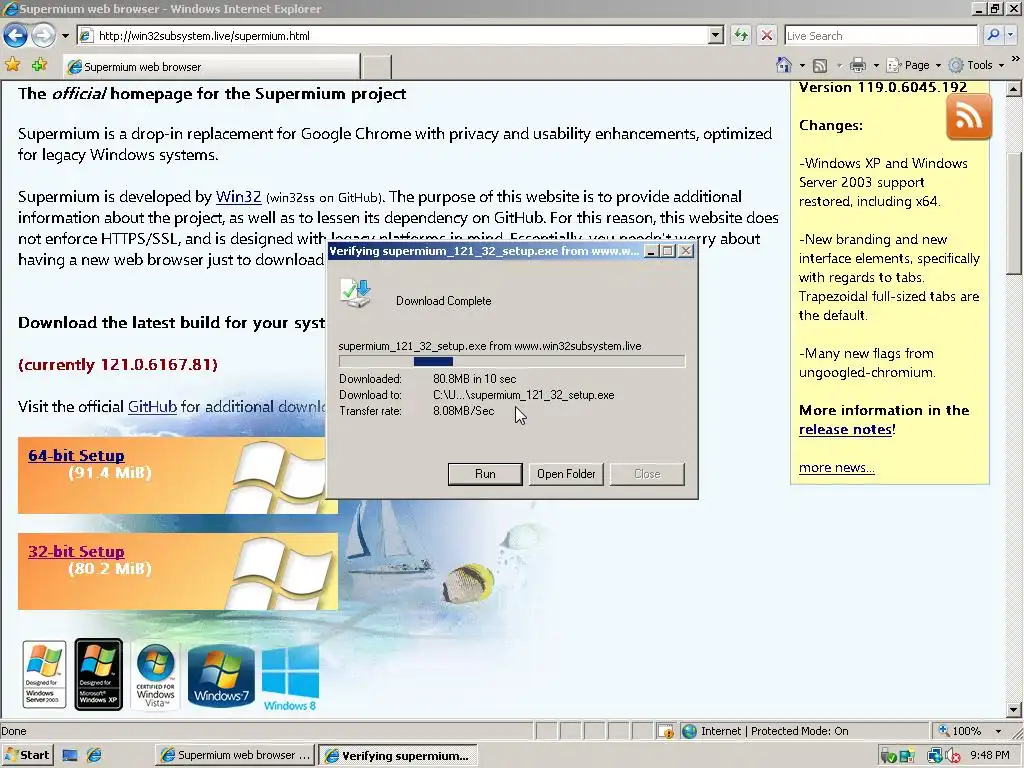The height and width of the screenshot is (768, 1024).
Task: Expand the Print options dropdown arrow
Action: pyautogui.click(x=876, y=65)
